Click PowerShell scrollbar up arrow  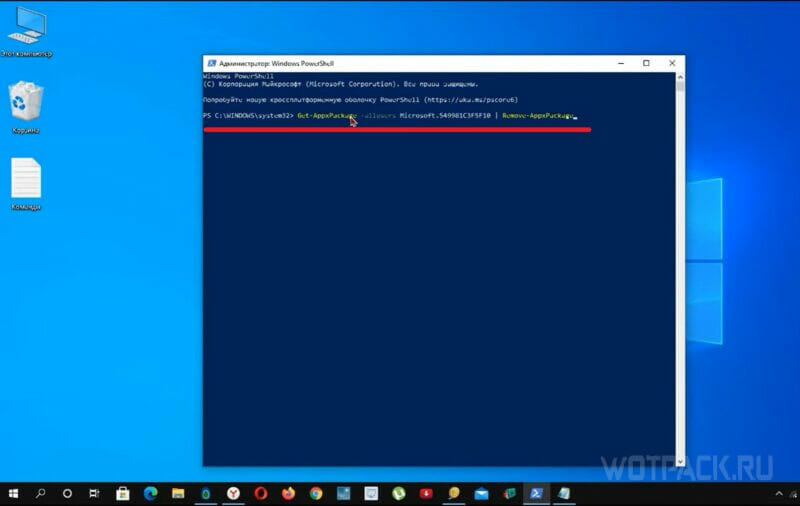pos(680,77)
